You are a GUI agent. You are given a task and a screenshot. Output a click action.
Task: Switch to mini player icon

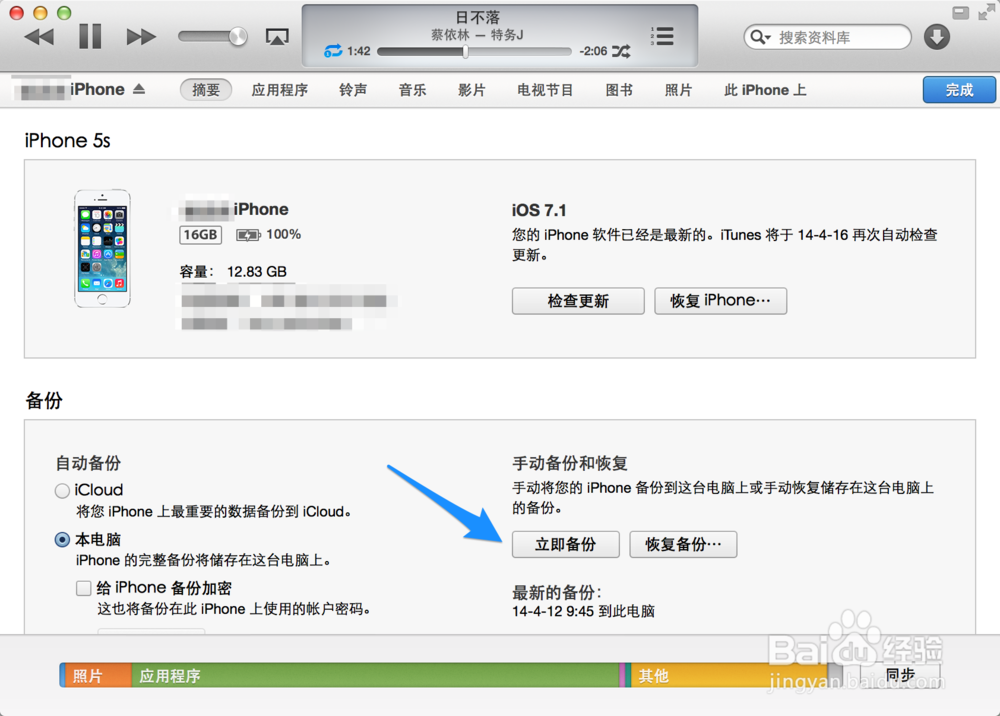coord(960,13)
